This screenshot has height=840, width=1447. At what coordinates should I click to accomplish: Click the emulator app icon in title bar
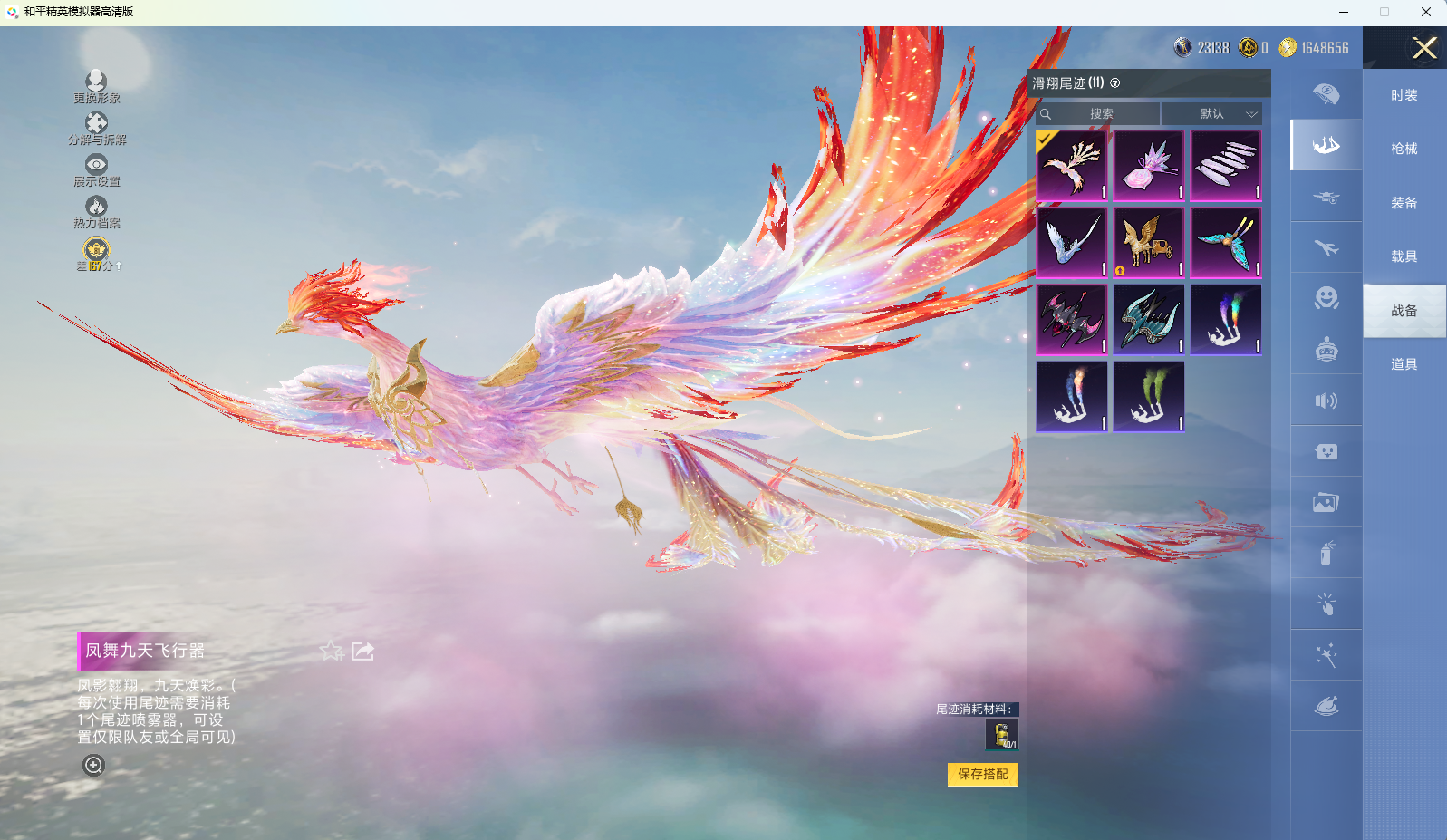point(12,12)
